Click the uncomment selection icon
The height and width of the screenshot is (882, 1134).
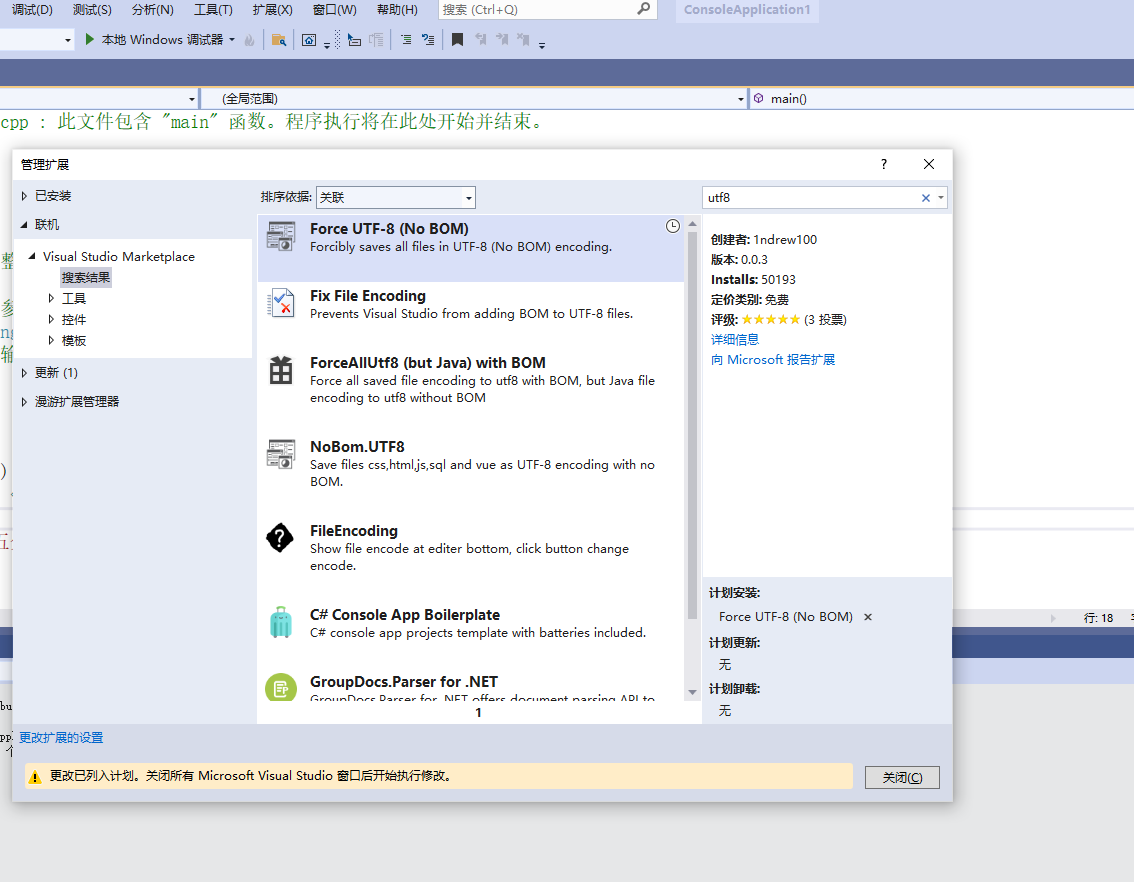[428, 40]
